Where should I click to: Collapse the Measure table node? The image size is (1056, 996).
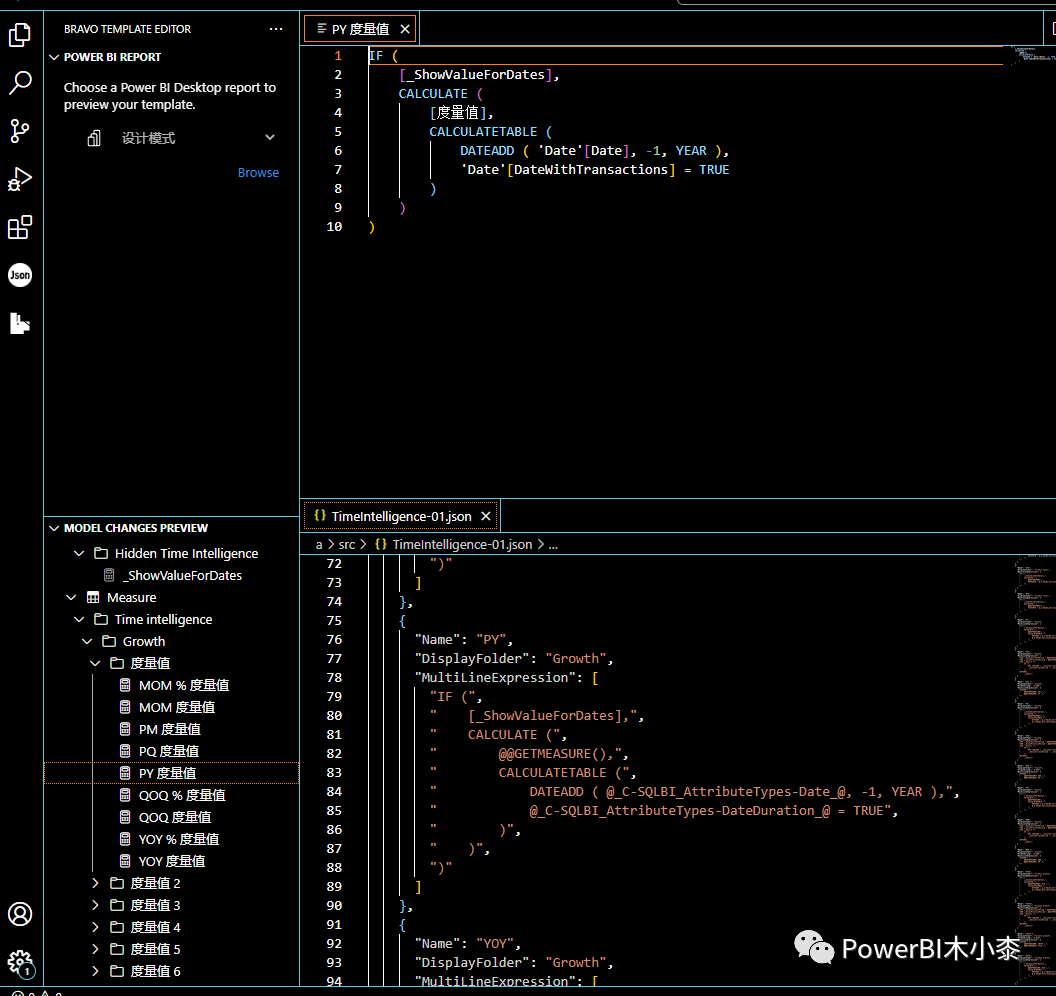pos(71,597)
